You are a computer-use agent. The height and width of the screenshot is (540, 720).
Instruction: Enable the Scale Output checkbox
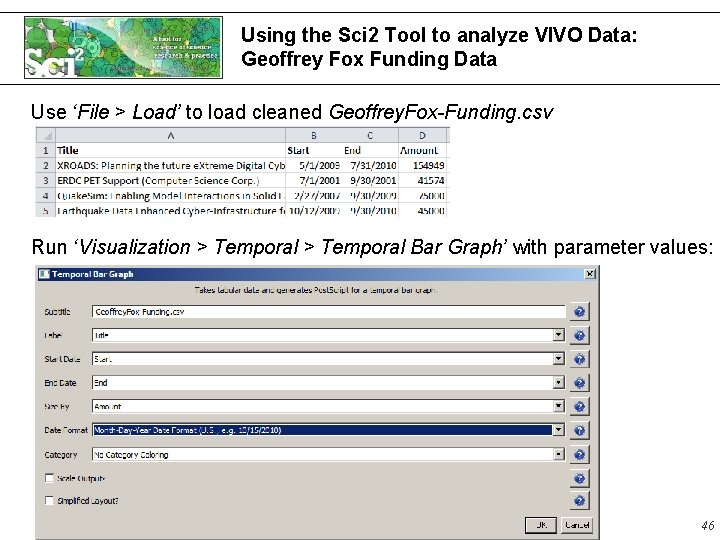point(50,478)
